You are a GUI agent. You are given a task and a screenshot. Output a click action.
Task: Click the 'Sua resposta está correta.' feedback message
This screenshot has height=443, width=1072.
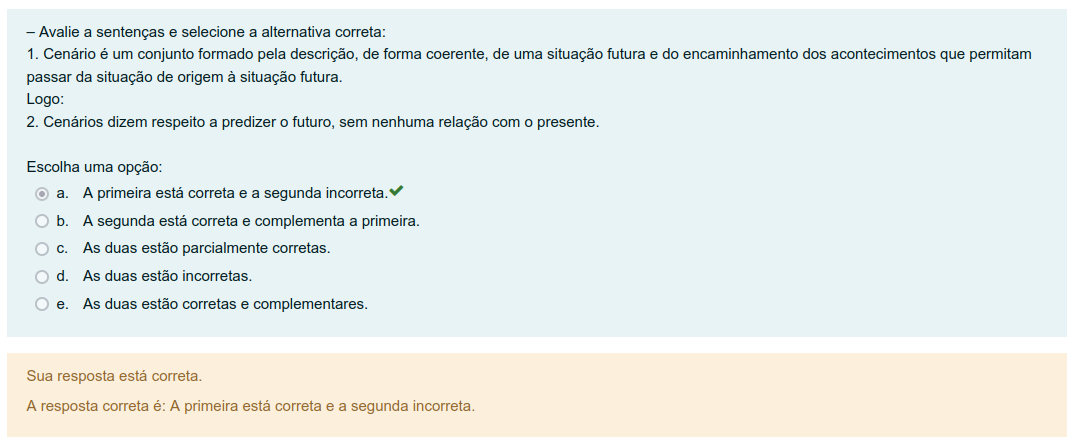point(115,377)
